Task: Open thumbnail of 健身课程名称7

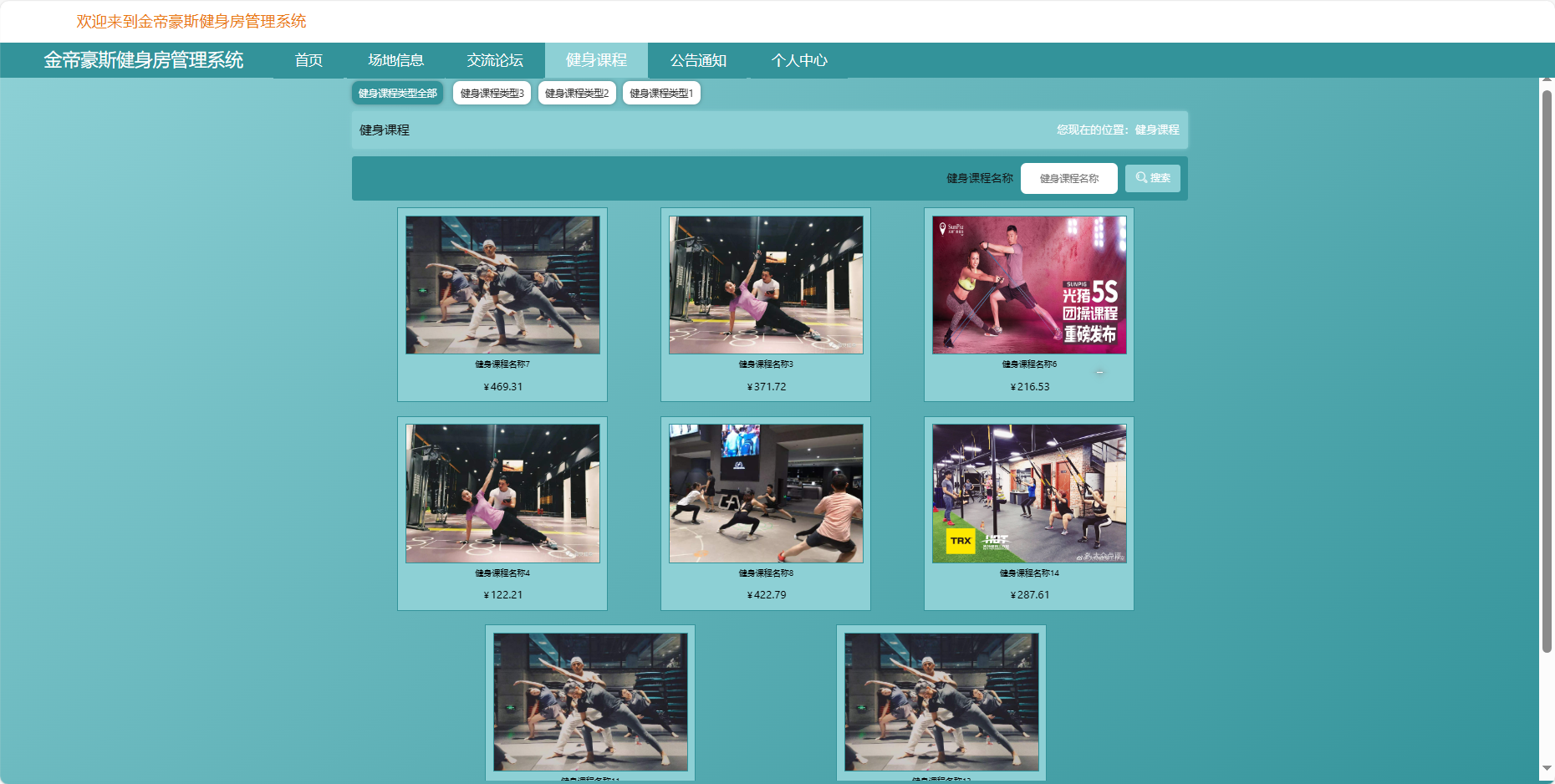Action: [502, 285]
